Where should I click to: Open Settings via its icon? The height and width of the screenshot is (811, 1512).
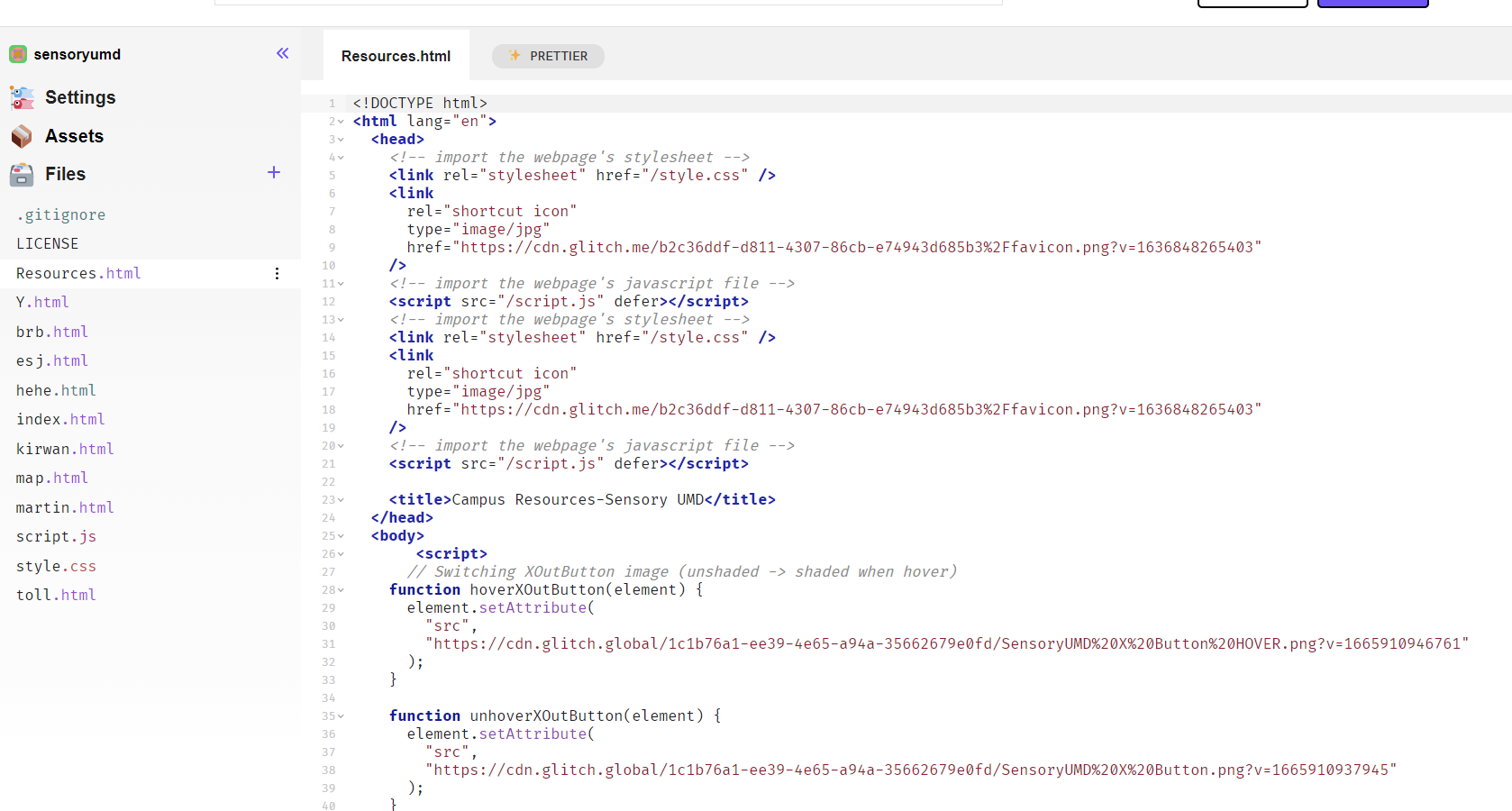click(22, 97)
